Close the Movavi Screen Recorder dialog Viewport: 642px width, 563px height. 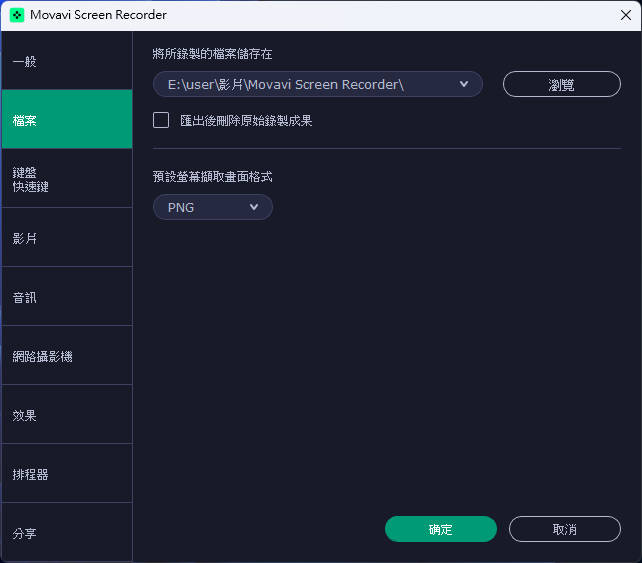(x=626, y=15)
